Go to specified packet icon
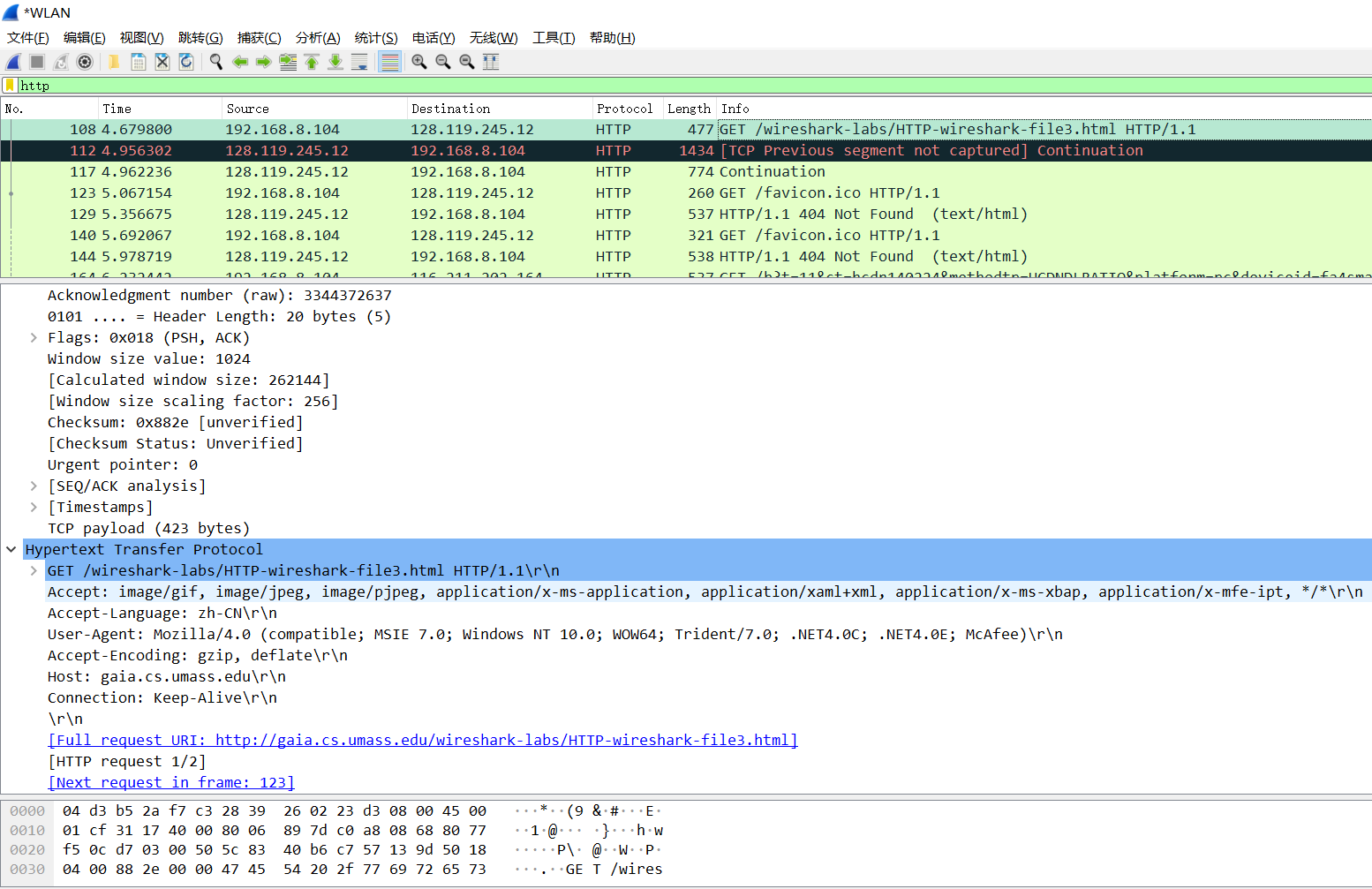Image resolution: width=1372 pixels, height=889 pixels. point(288,62)
